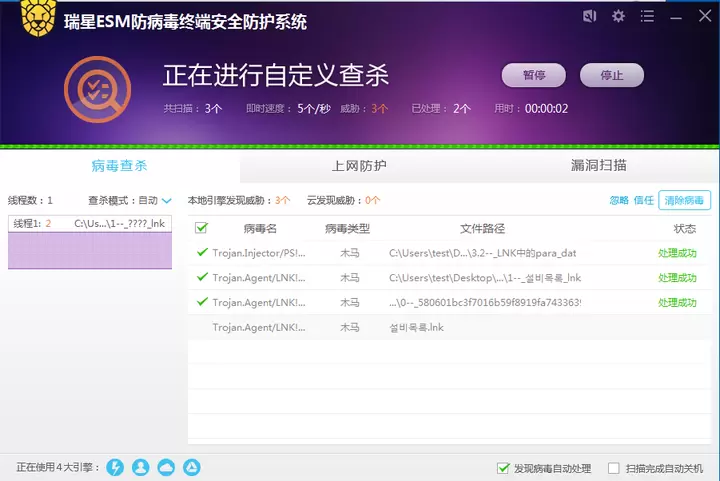This screenshot has height=481, width=720.
Task: Click the cloud engine icon
Action: click(166, 467)
